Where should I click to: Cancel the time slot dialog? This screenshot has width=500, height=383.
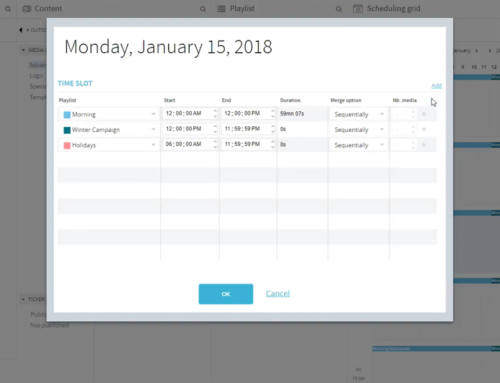[x=278, y=294]
